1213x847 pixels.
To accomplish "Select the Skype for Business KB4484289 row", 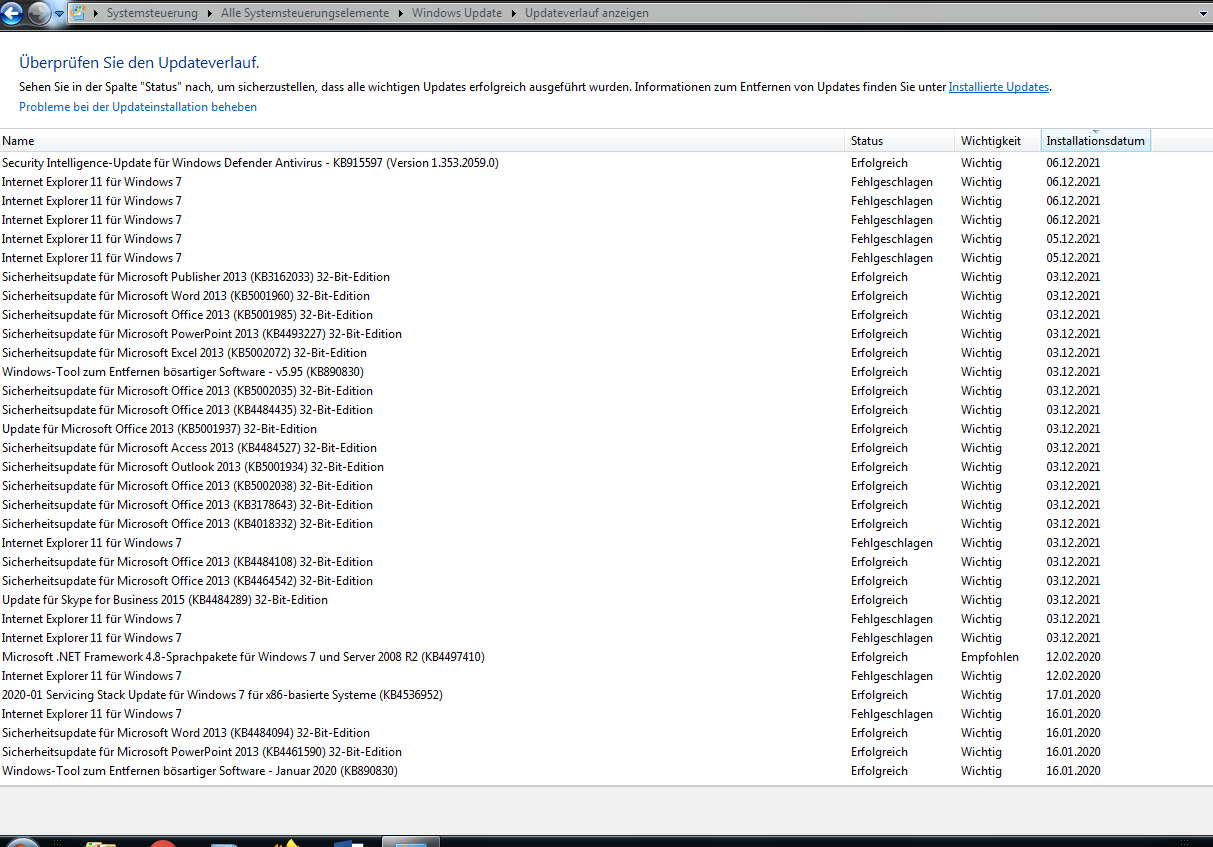I will [x=606, y=600].
